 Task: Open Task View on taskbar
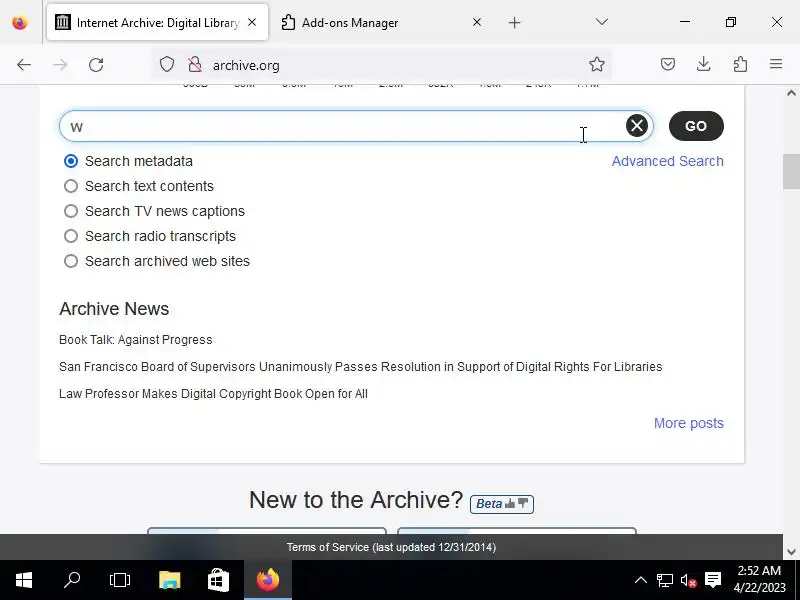point(120,580)
